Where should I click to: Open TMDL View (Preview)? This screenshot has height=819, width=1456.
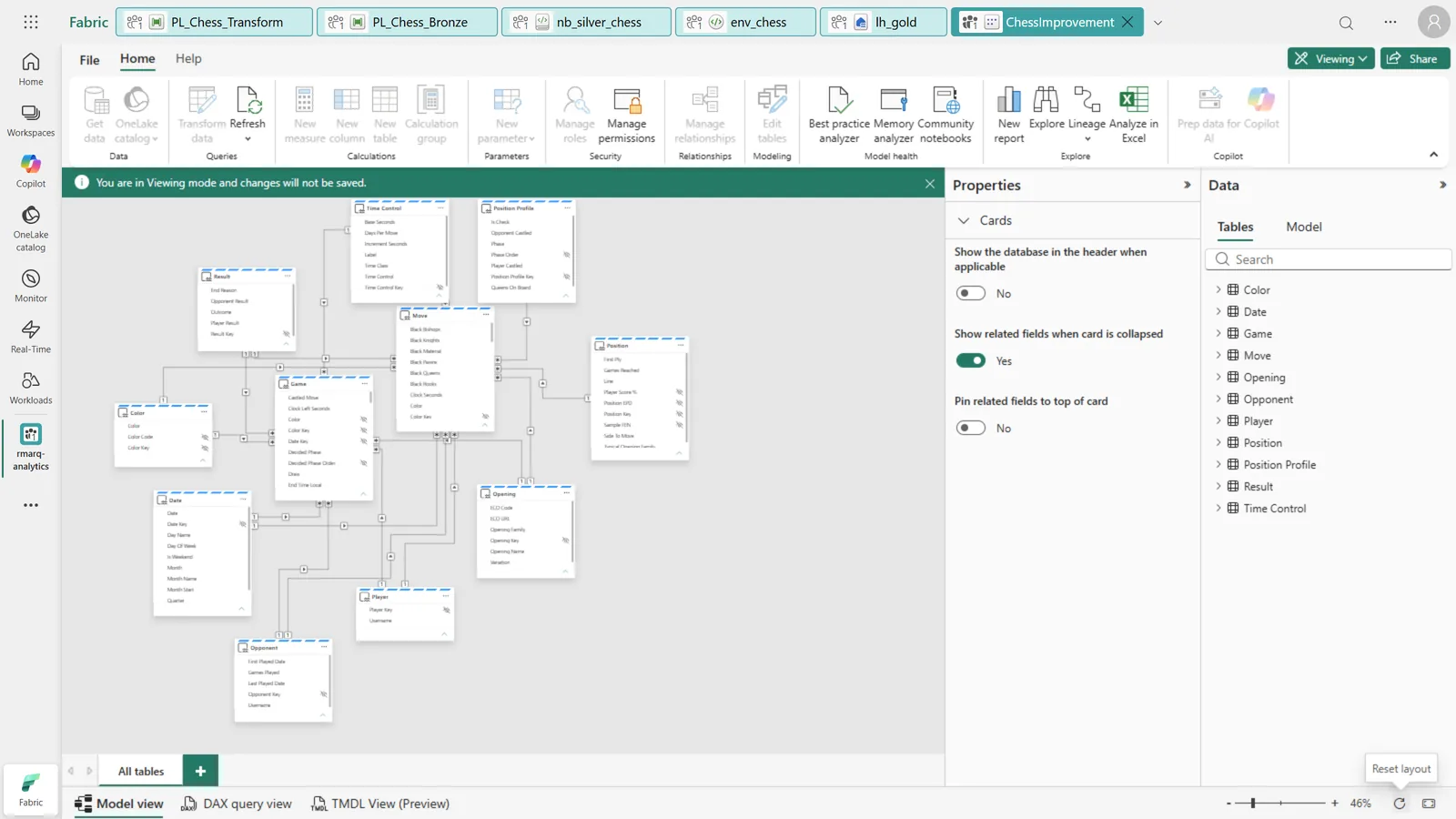click(380, 804)
